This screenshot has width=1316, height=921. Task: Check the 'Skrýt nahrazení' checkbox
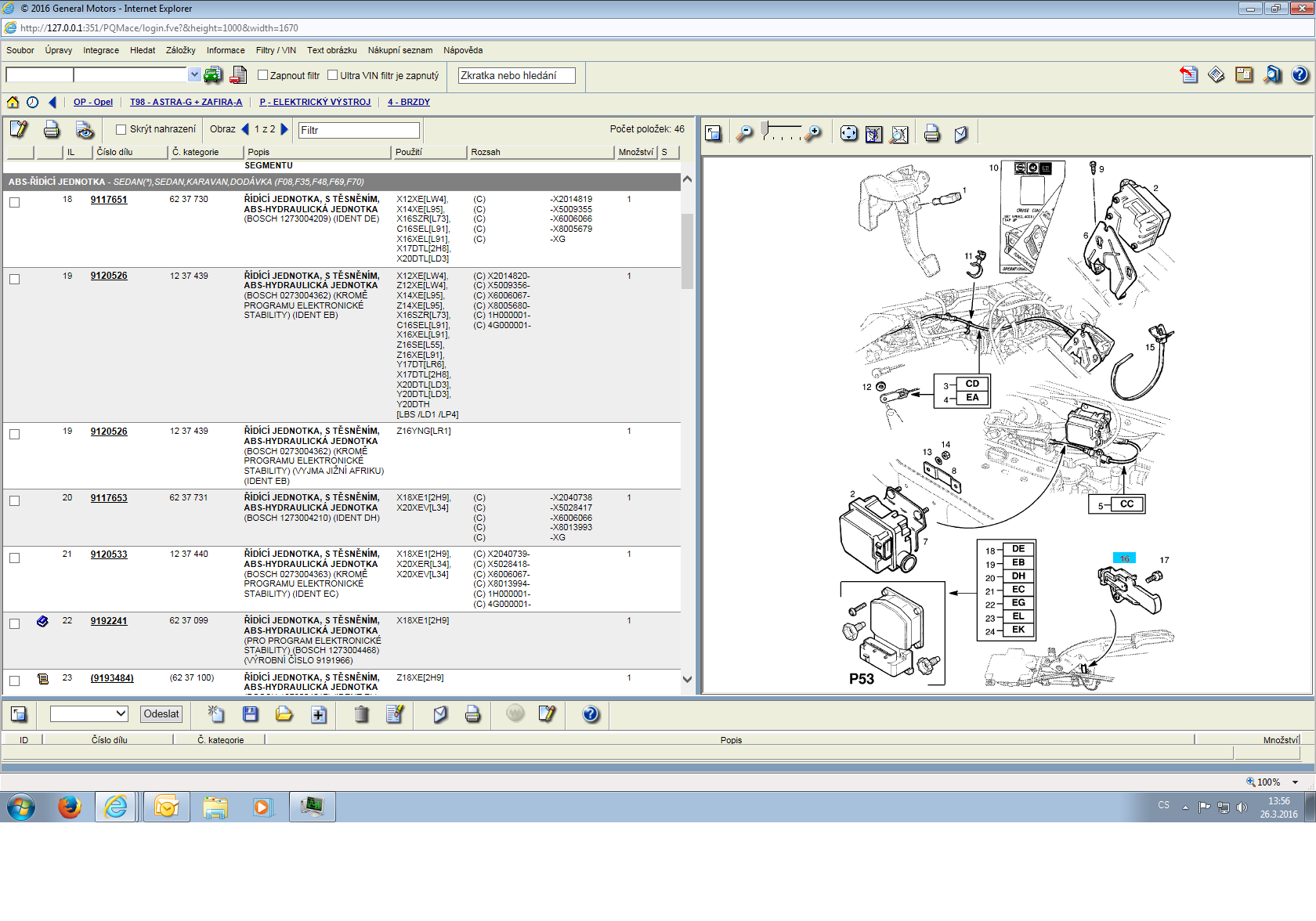pos(121,129)
